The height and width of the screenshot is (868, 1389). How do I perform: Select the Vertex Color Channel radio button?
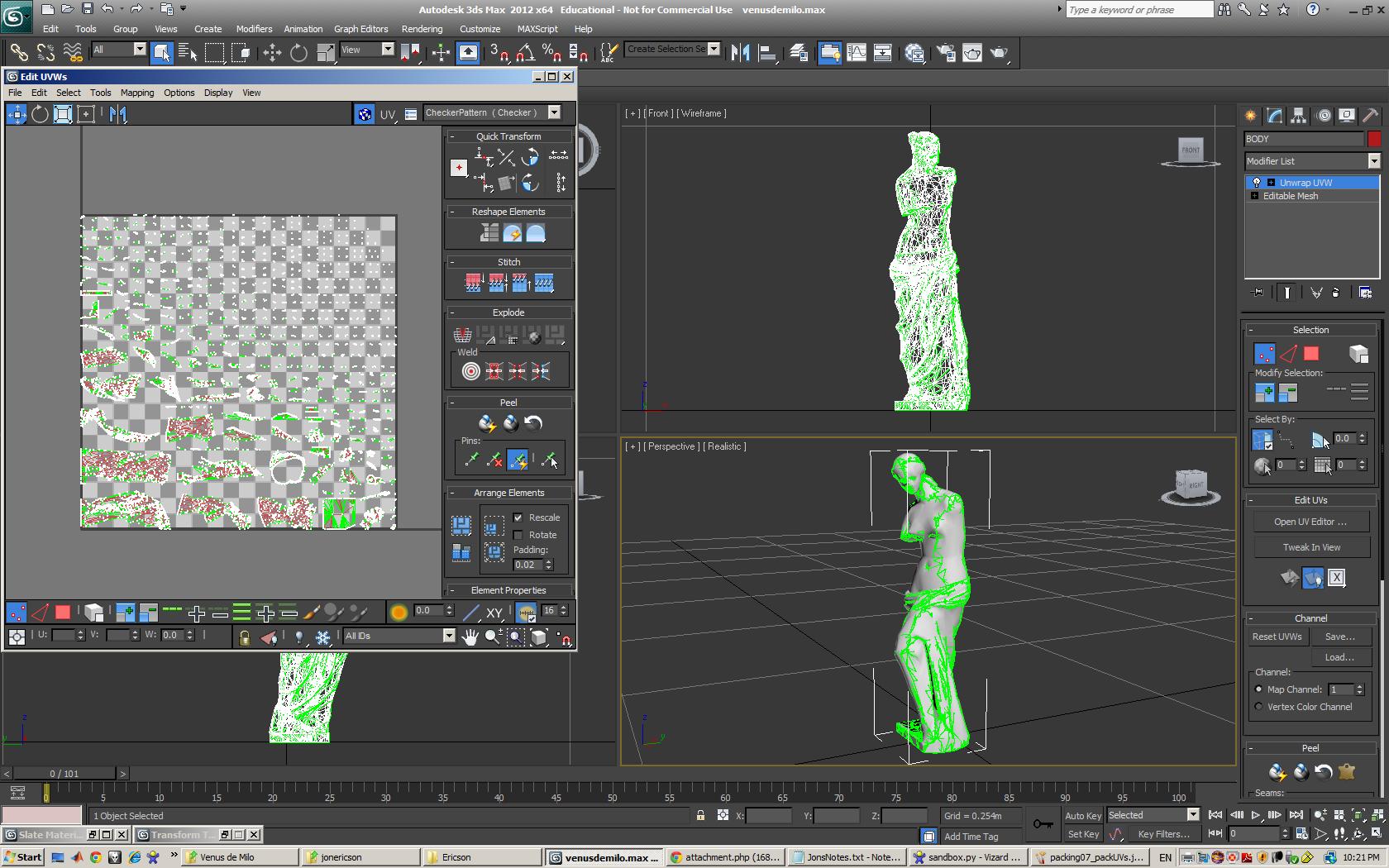click(1259, 707)
